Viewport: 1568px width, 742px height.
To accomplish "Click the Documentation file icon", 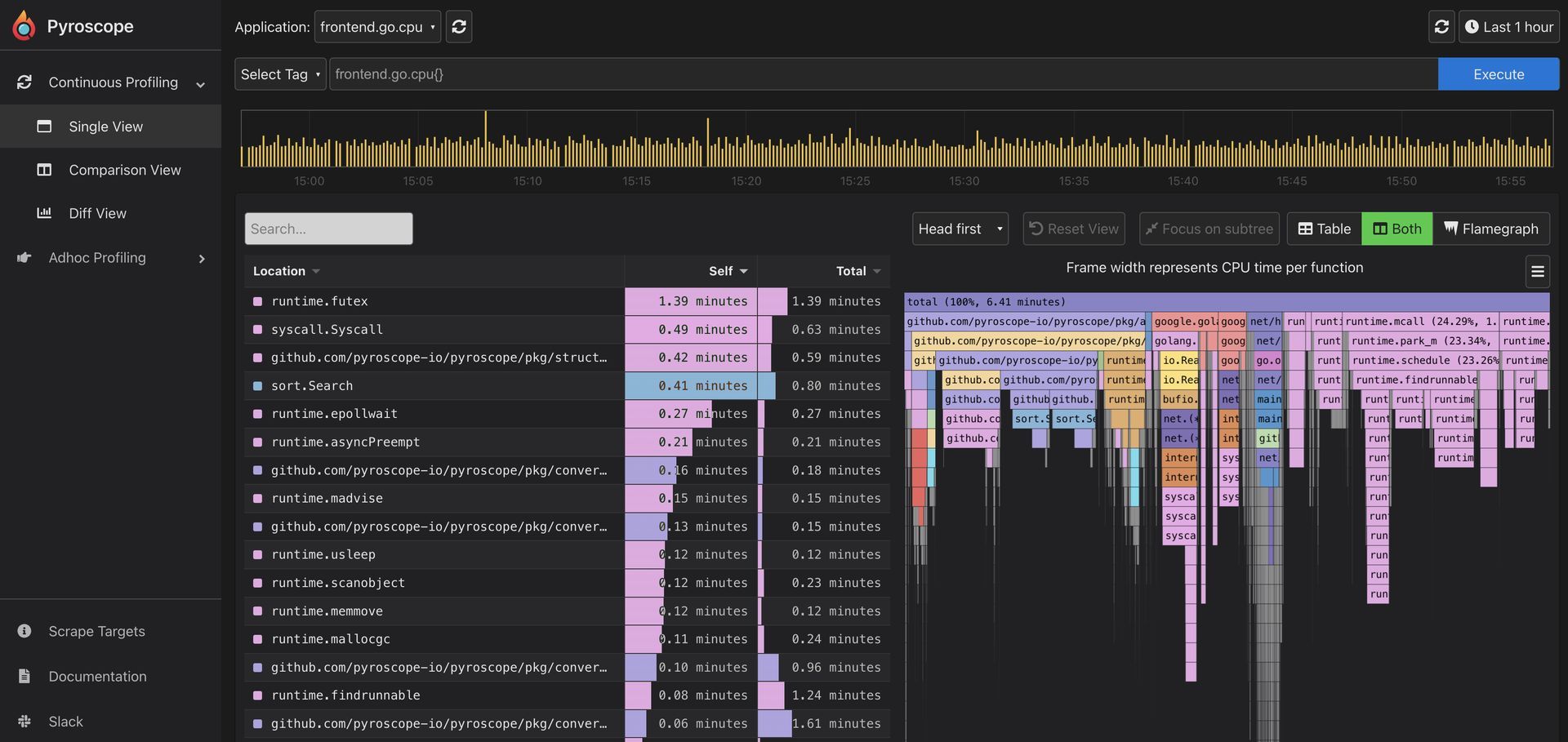I will point(24,676).
